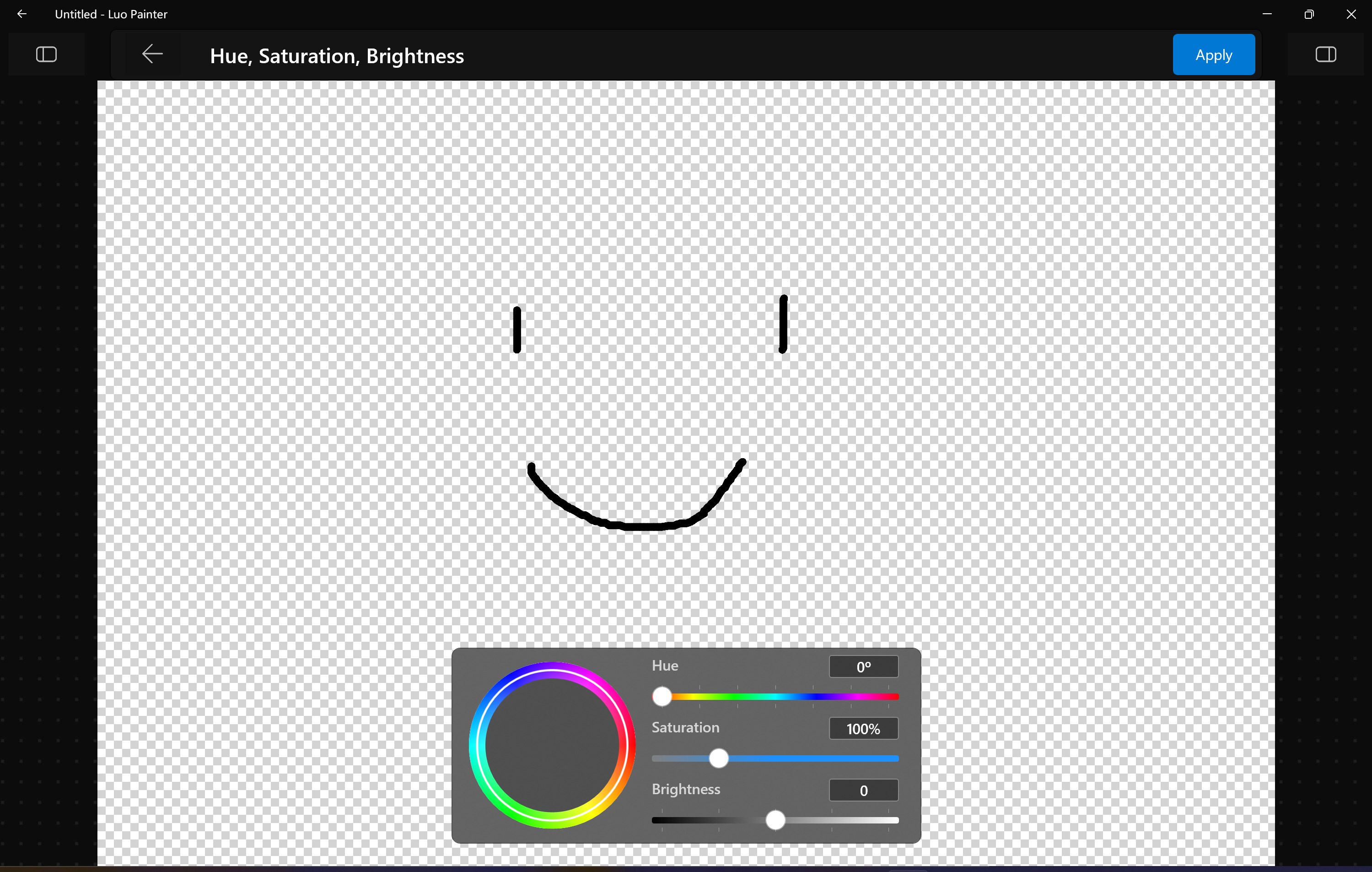
Task: Click the Saturation slider handle
Action: (719, 758)
